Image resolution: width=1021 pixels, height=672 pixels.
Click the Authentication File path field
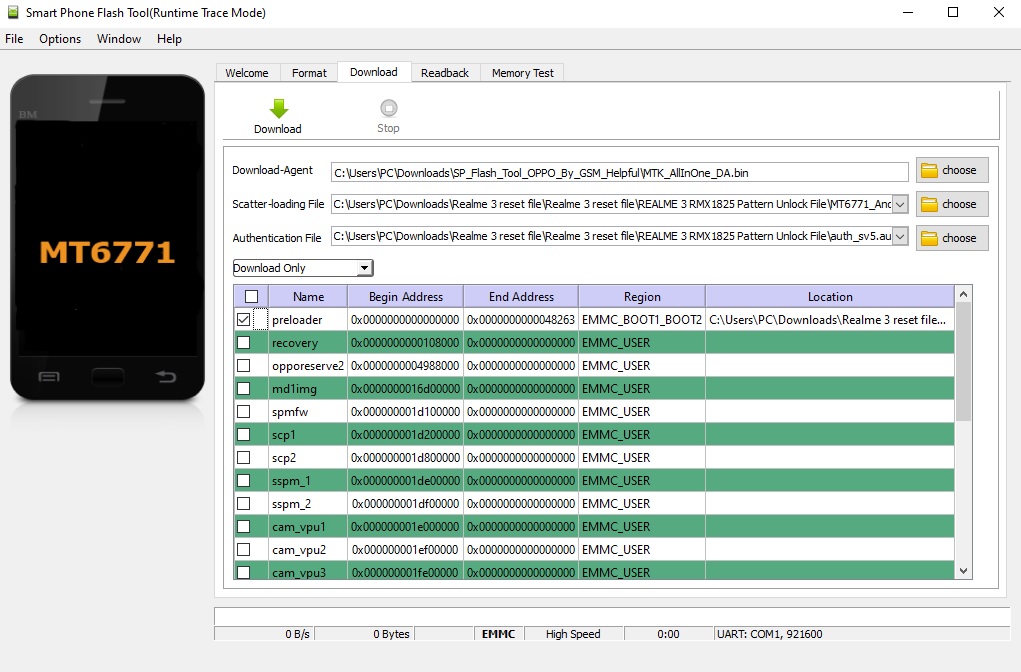pos(611,236)
